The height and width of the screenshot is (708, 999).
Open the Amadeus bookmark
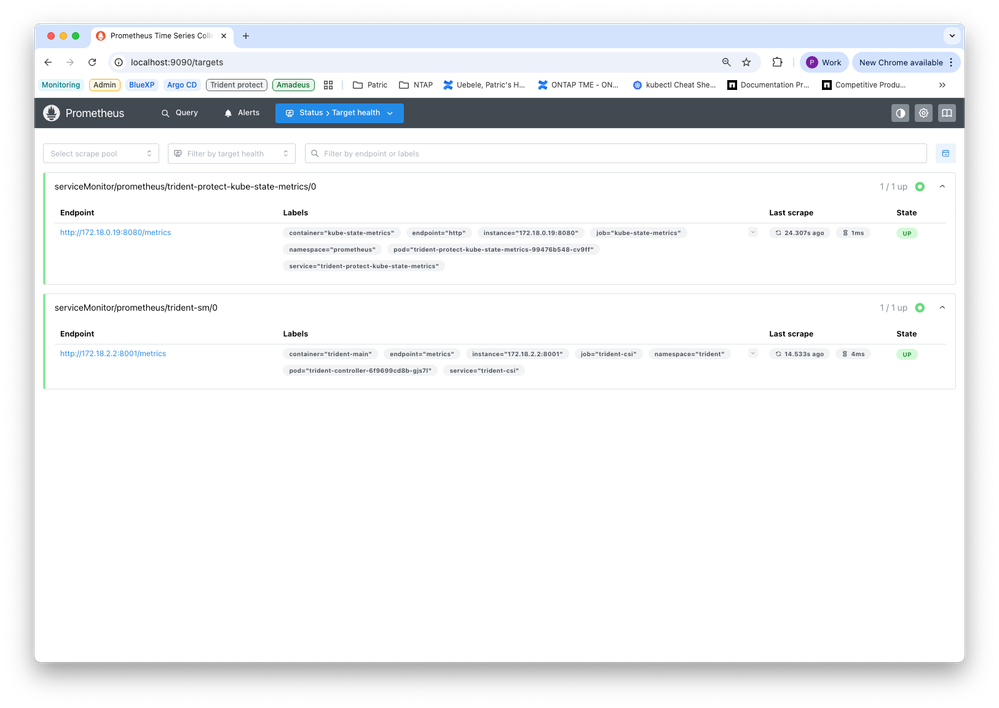293,85
